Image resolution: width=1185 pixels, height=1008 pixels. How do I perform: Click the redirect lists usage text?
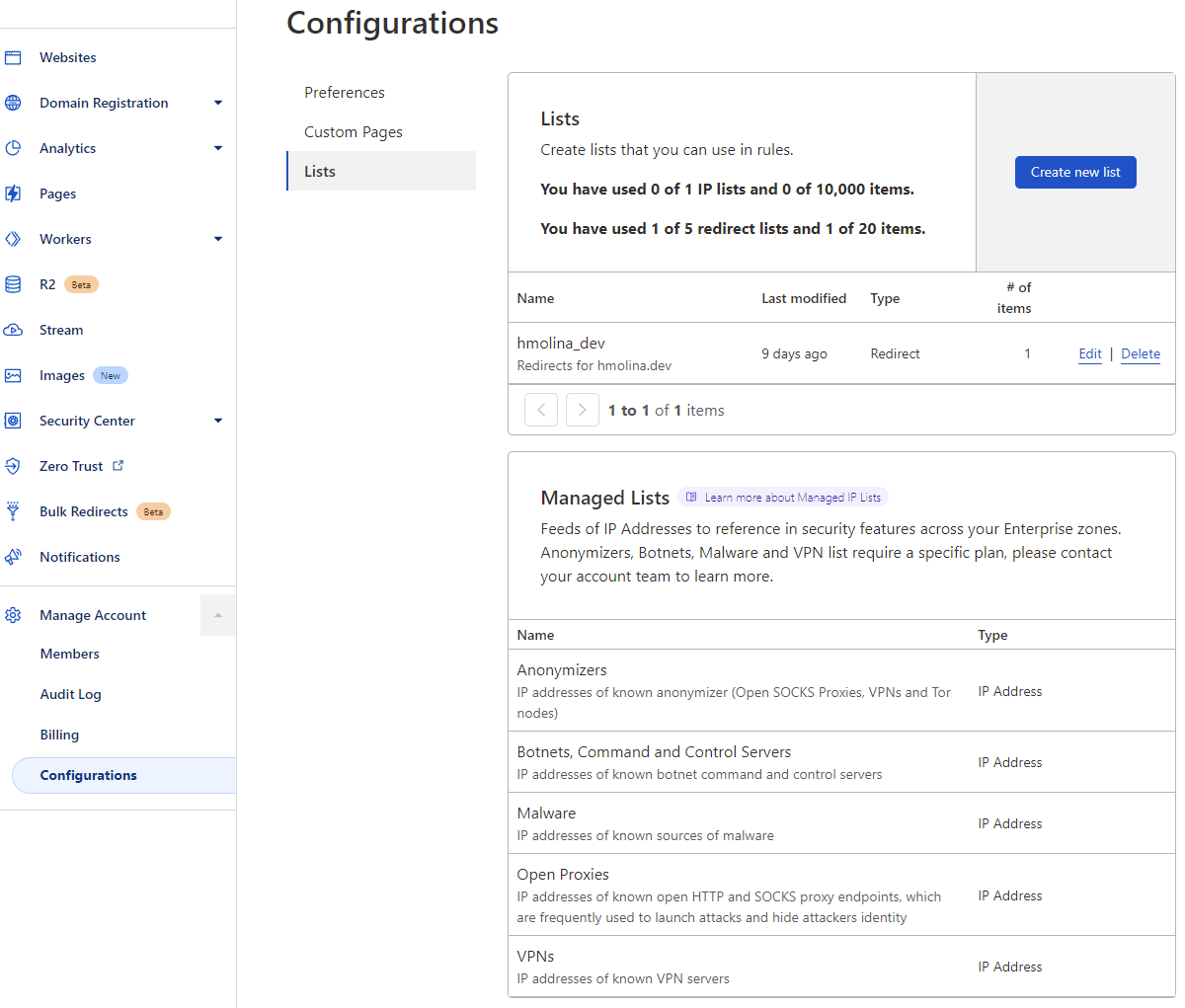(x=733, y=228)
